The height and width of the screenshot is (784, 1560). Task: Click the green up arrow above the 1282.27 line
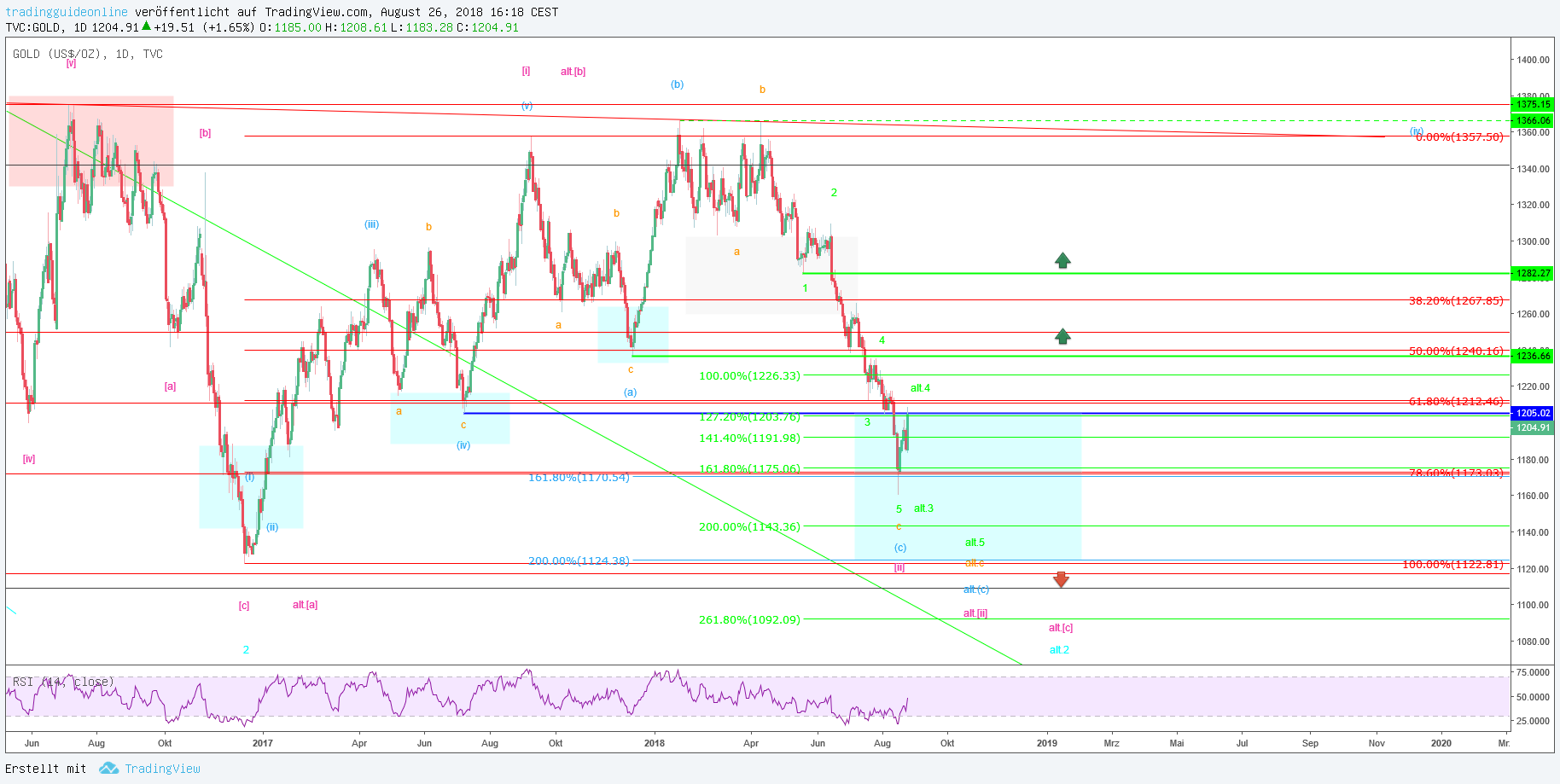click(x=1062, y=260)
